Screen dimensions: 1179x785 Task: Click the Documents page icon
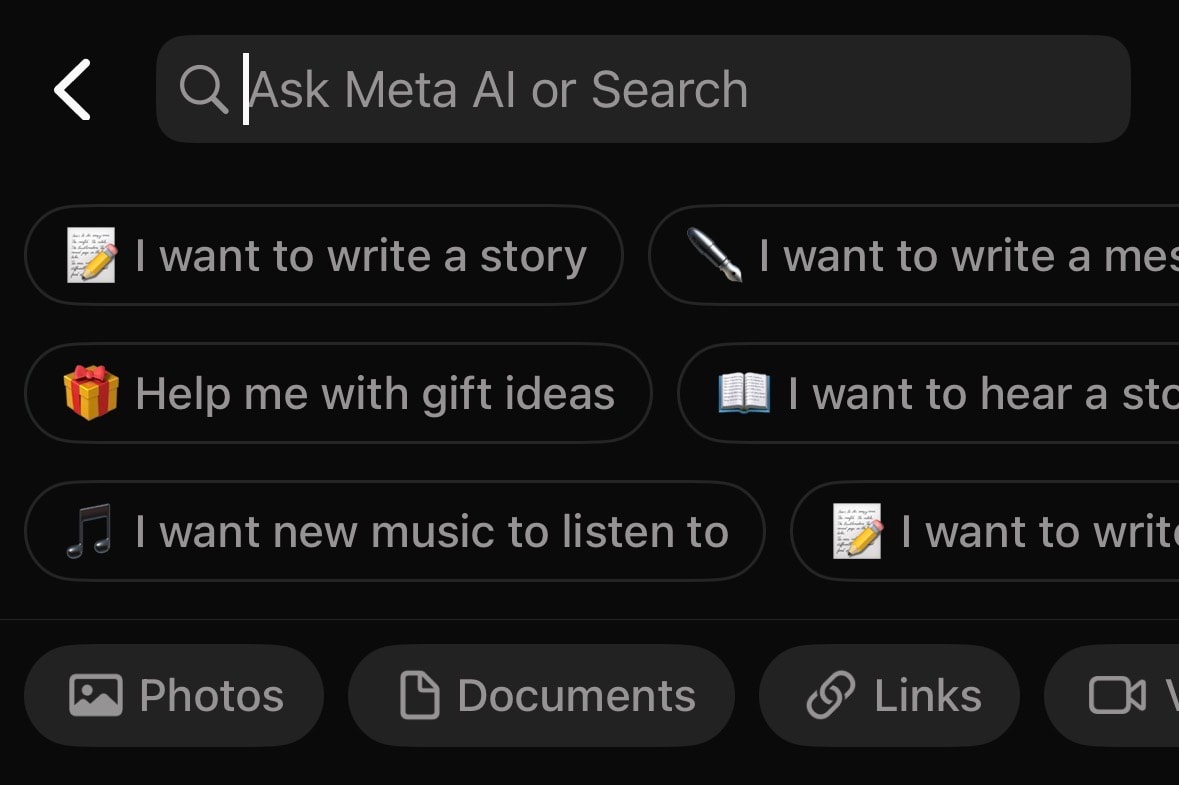click(419, 695)
